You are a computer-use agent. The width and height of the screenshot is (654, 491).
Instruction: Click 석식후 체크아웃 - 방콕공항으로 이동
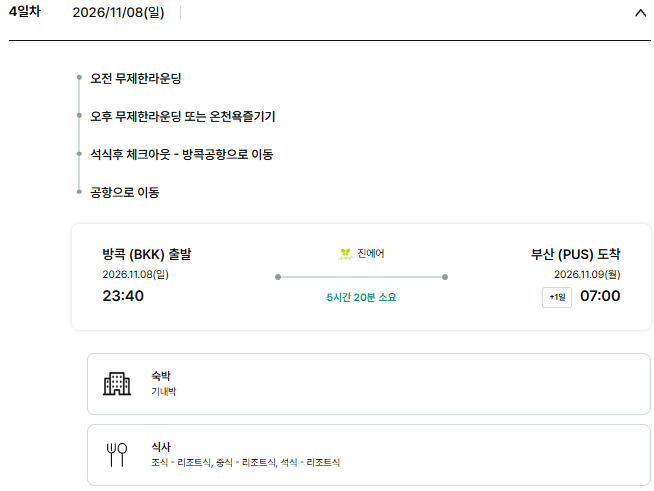coord(181,154)
